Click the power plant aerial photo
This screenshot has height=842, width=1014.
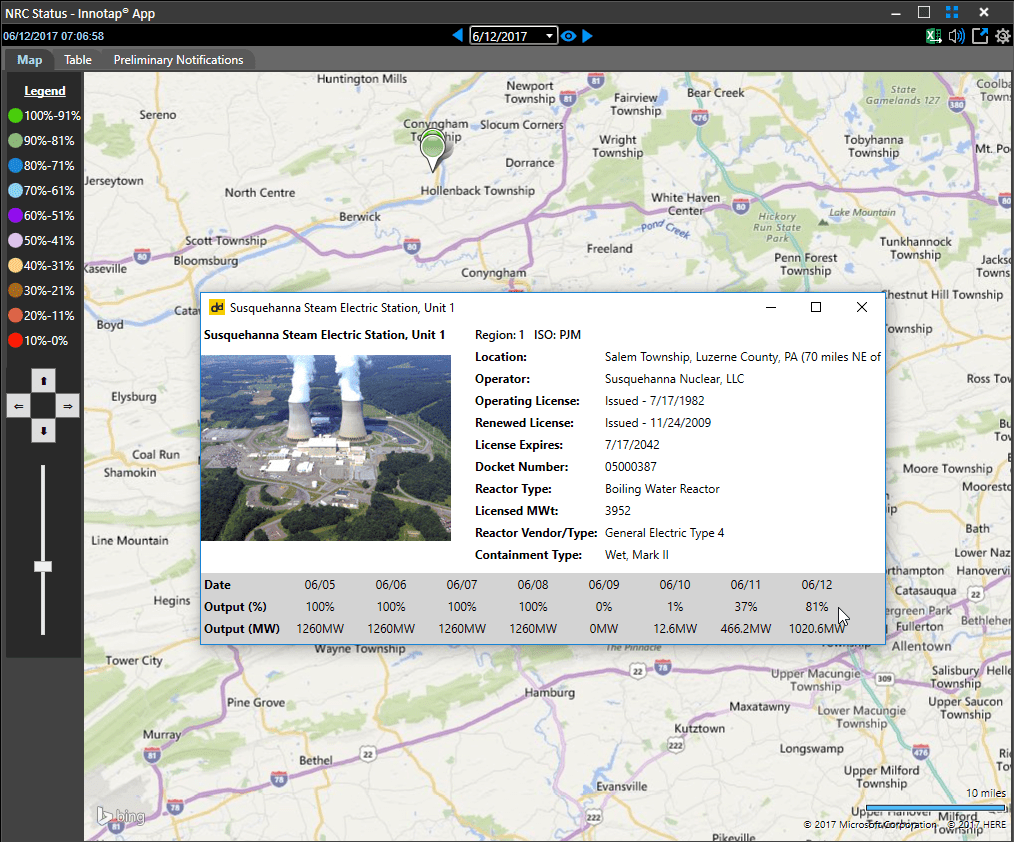(326, 448)
